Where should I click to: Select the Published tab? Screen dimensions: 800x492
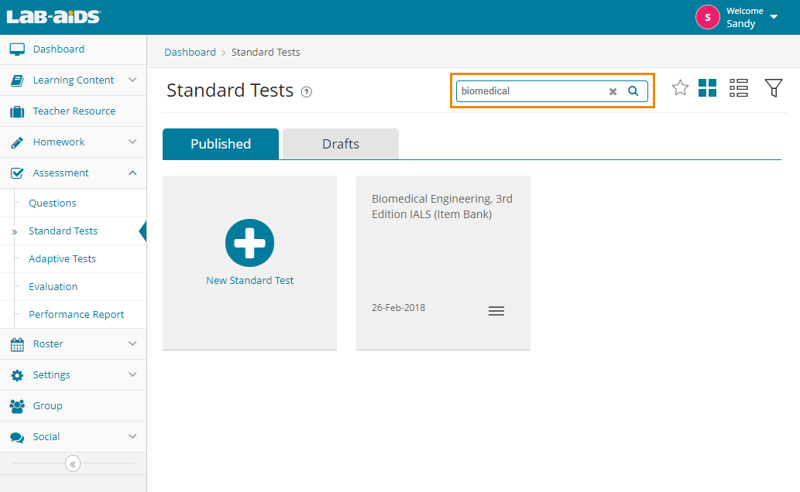[x=221, y=144]
